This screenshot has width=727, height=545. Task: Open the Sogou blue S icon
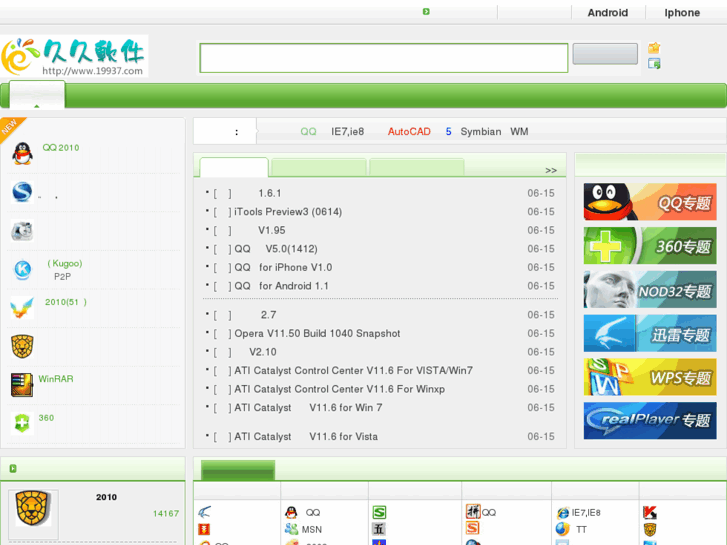pos(22,192)
